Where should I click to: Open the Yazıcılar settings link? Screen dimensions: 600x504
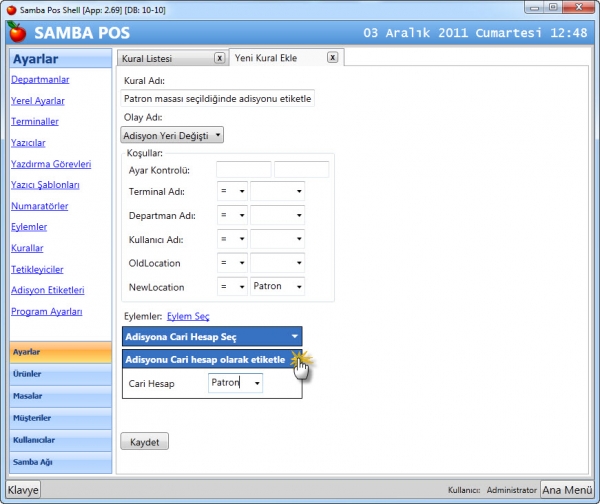pyautogui.click(x=28, y=143)
